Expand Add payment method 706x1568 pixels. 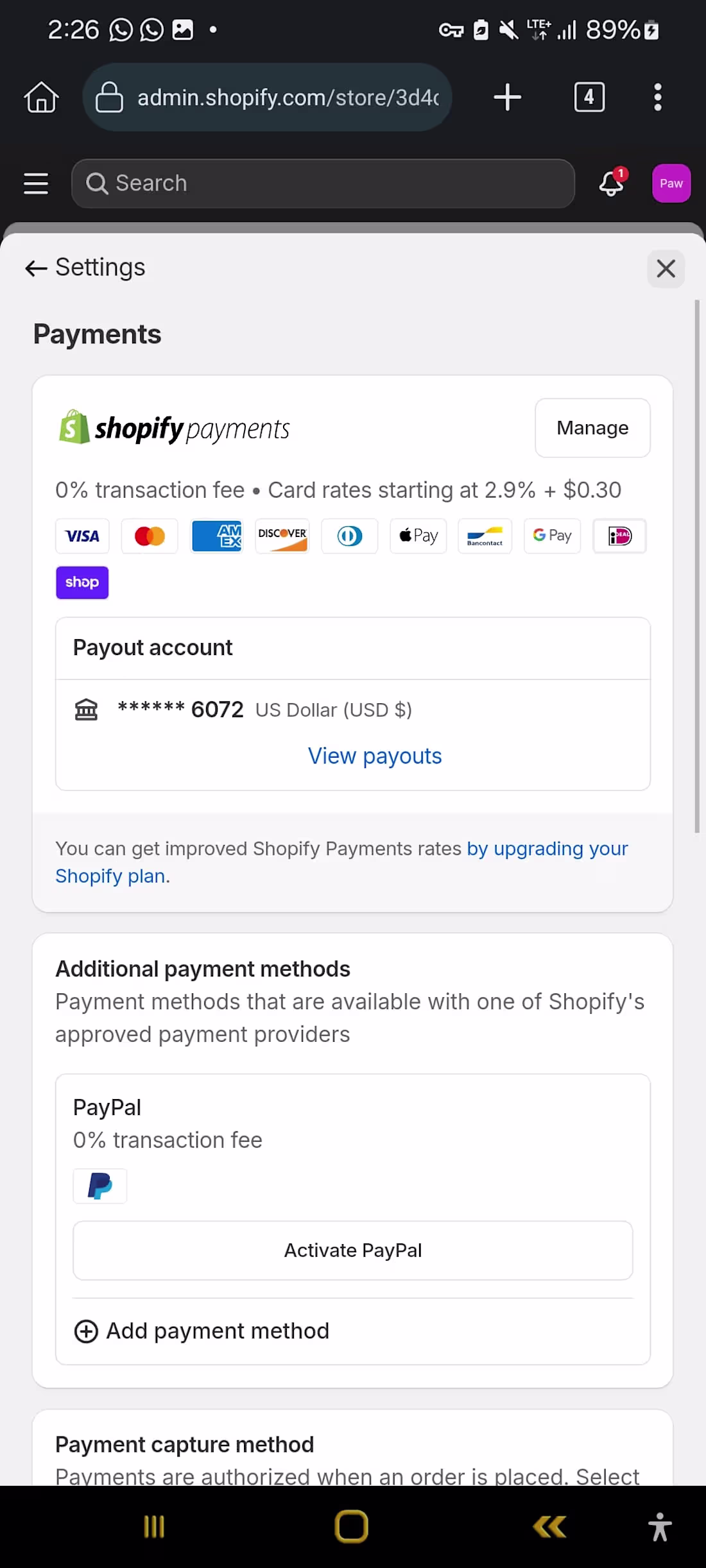[x=201, y=1331]
